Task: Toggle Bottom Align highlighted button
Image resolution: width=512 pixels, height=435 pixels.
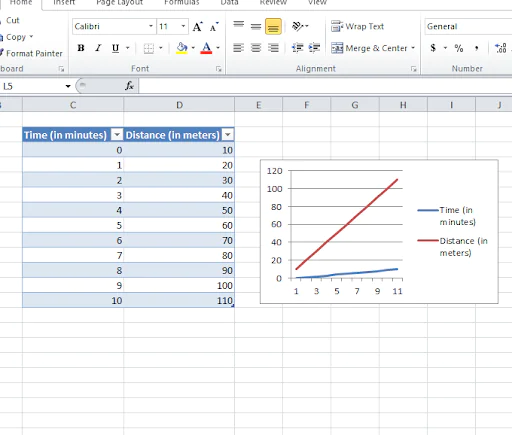Action: coord(273,27)
